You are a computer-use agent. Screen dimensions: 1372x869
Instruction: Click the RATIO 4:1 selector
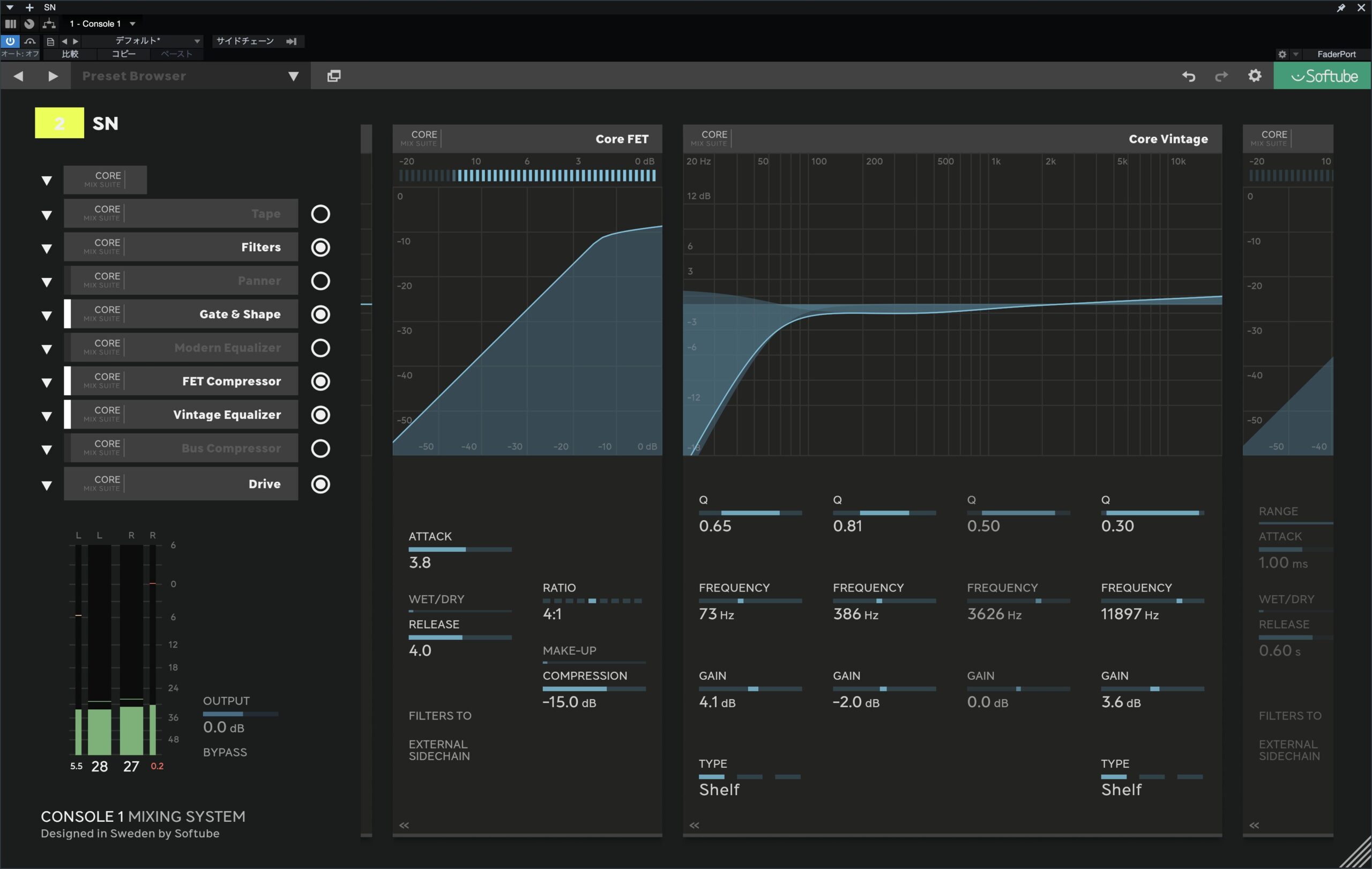[593, 601]
